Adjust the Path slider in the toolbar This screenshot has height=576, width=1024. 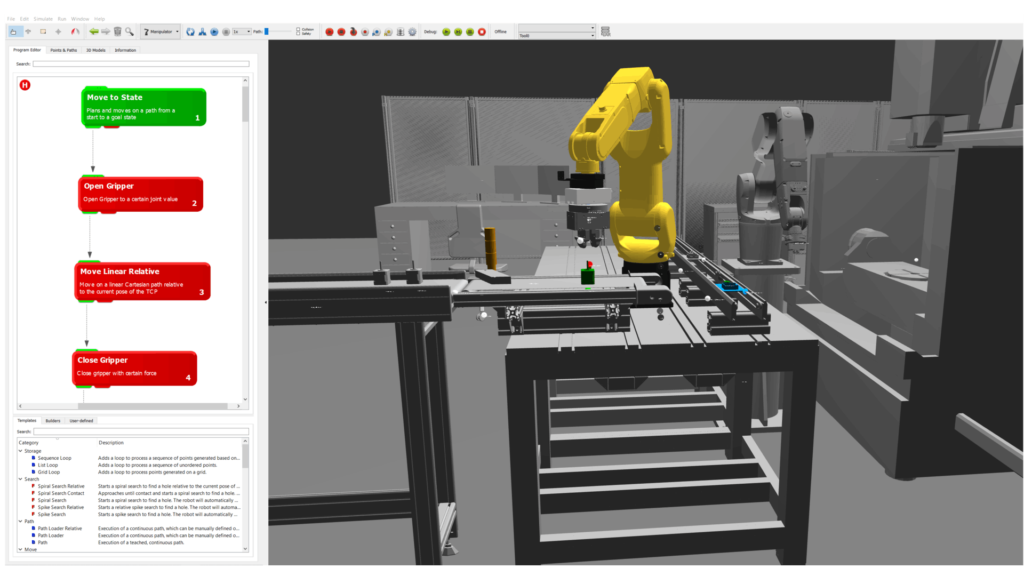[266, 31]
